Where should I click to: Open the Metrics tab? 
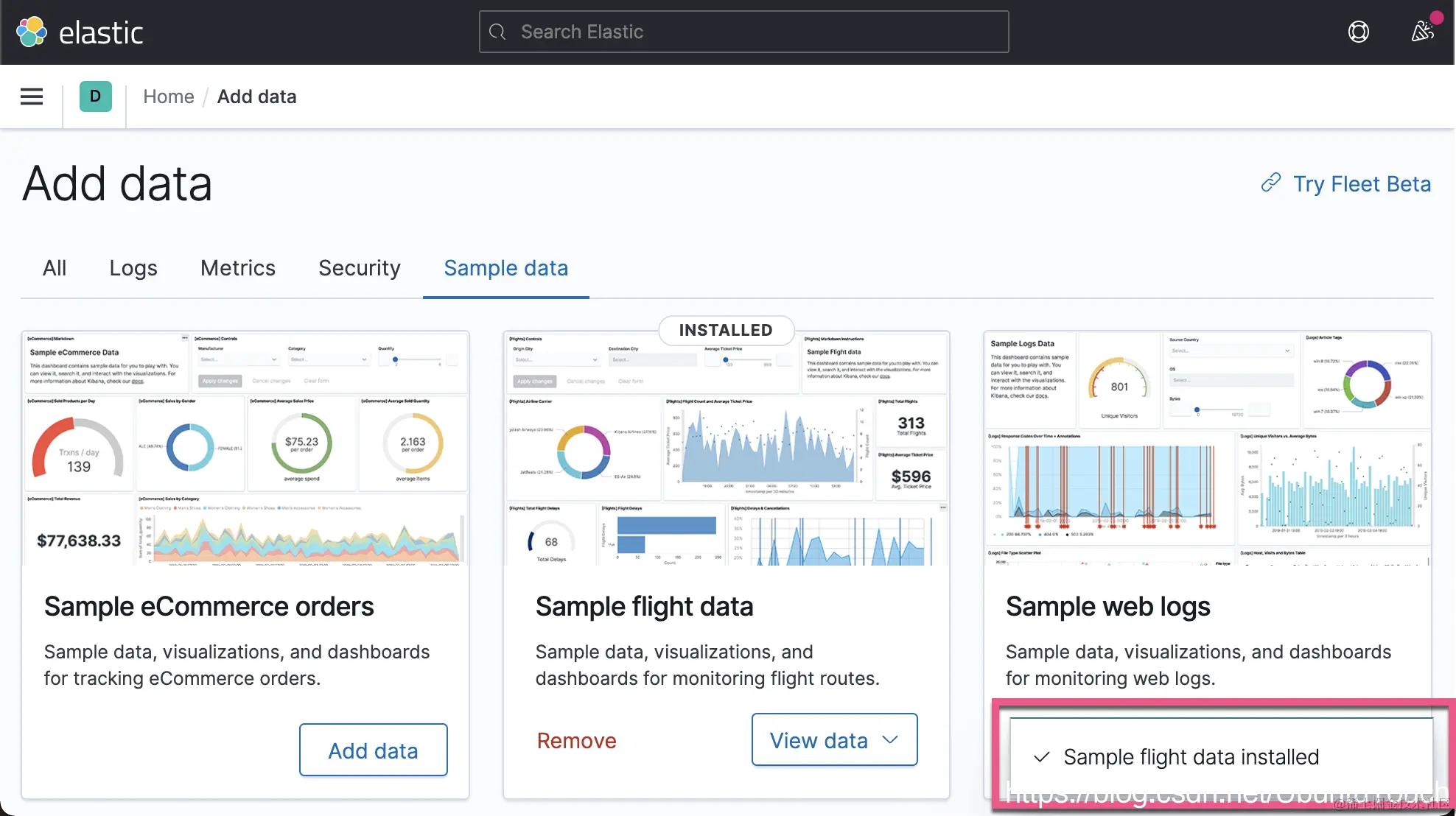(237, 268)
